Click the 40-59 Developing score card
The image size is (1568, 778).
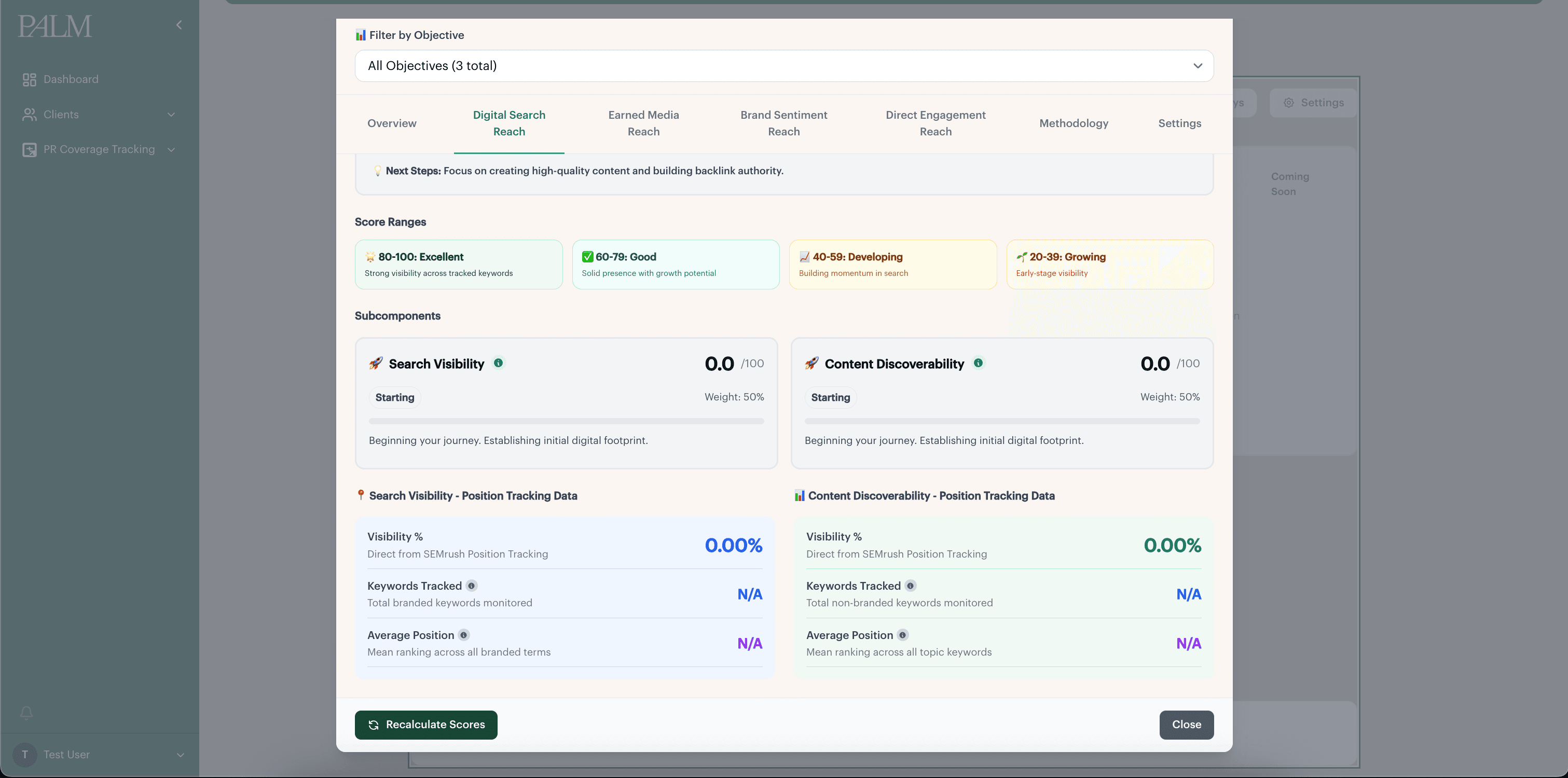coord(893,265)
